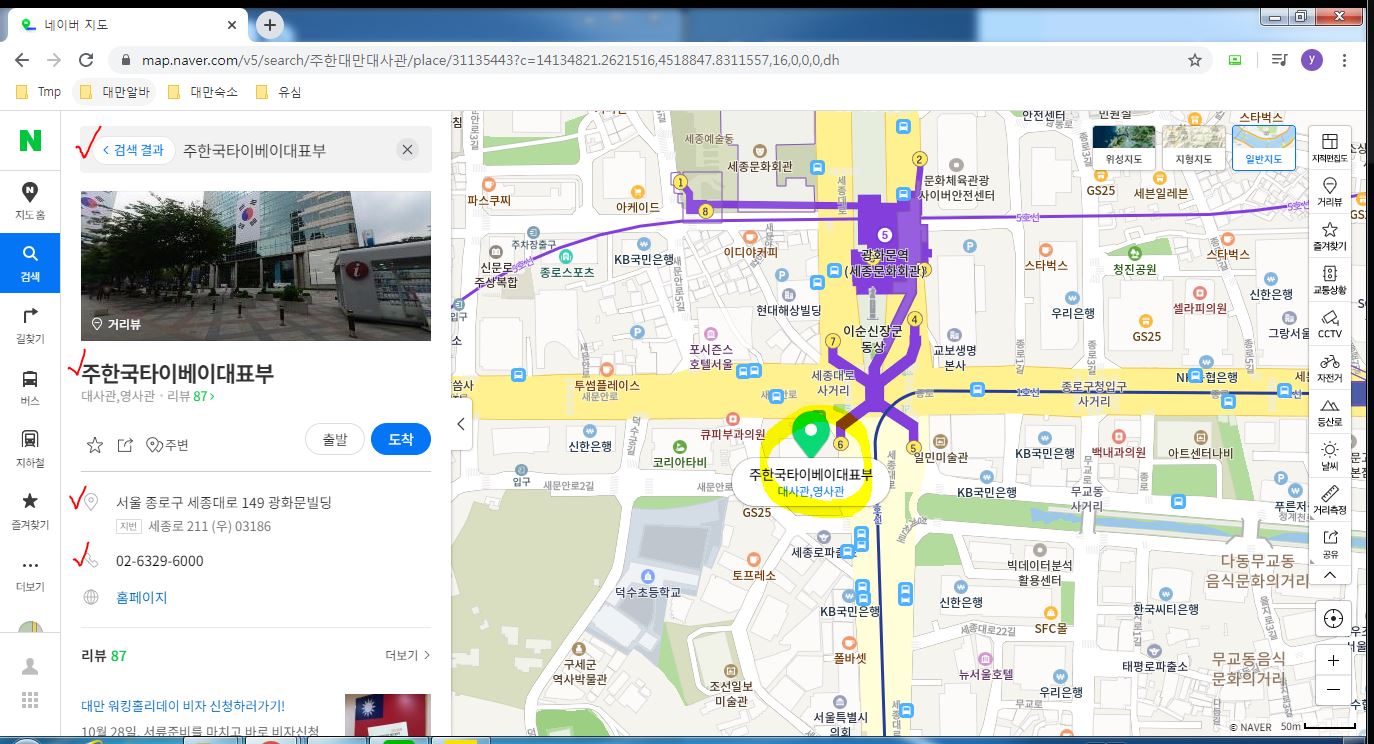Click the 이디야커피 map marker
The height and width of the screenshot is (744, 1374).
[750, 245]
